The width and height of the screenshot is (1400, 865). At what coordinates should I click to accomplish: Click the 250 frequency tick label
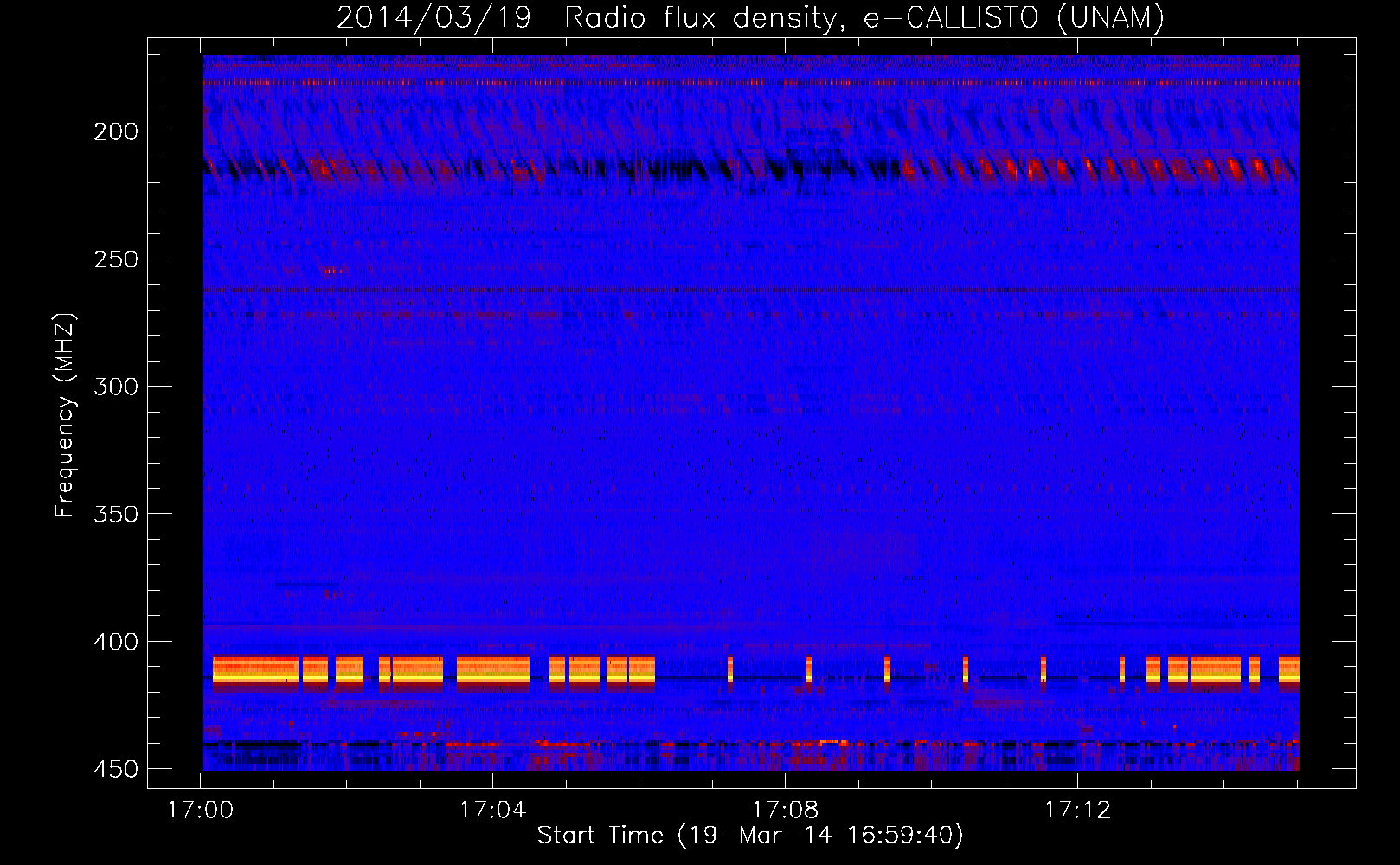pyautogui.click(x=116, y=259)
